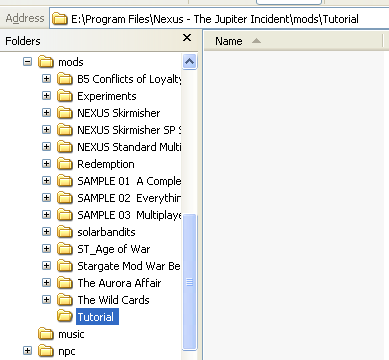
Task: Click the npc folder icon
Action: (x=46, y=351)
